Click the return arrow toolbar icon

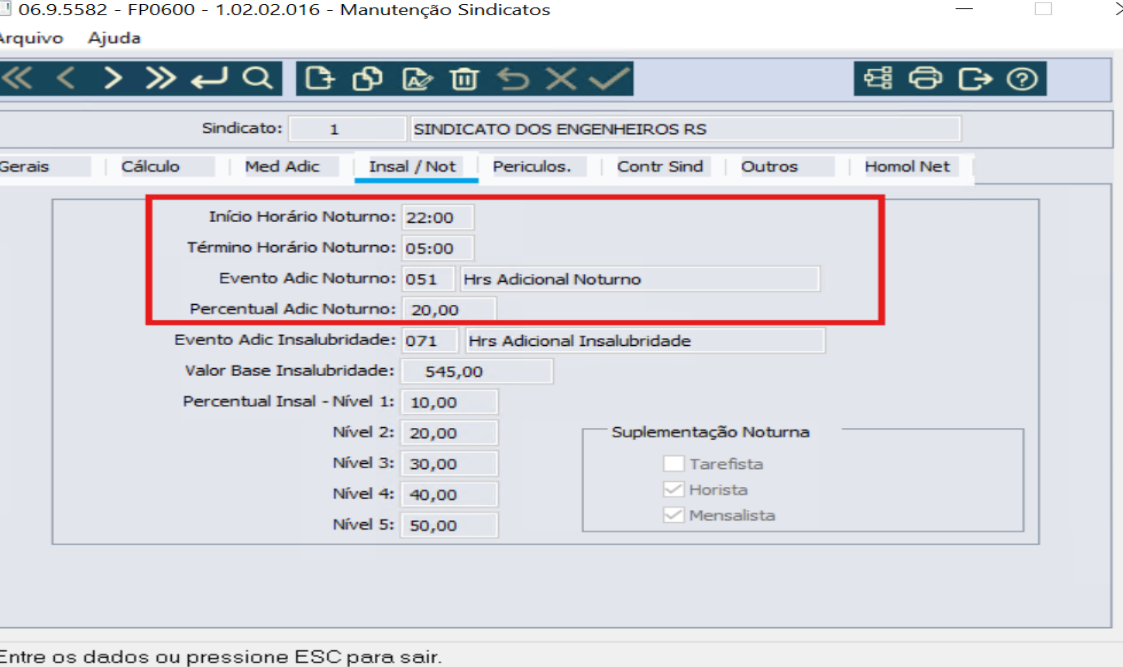point(209,77)
